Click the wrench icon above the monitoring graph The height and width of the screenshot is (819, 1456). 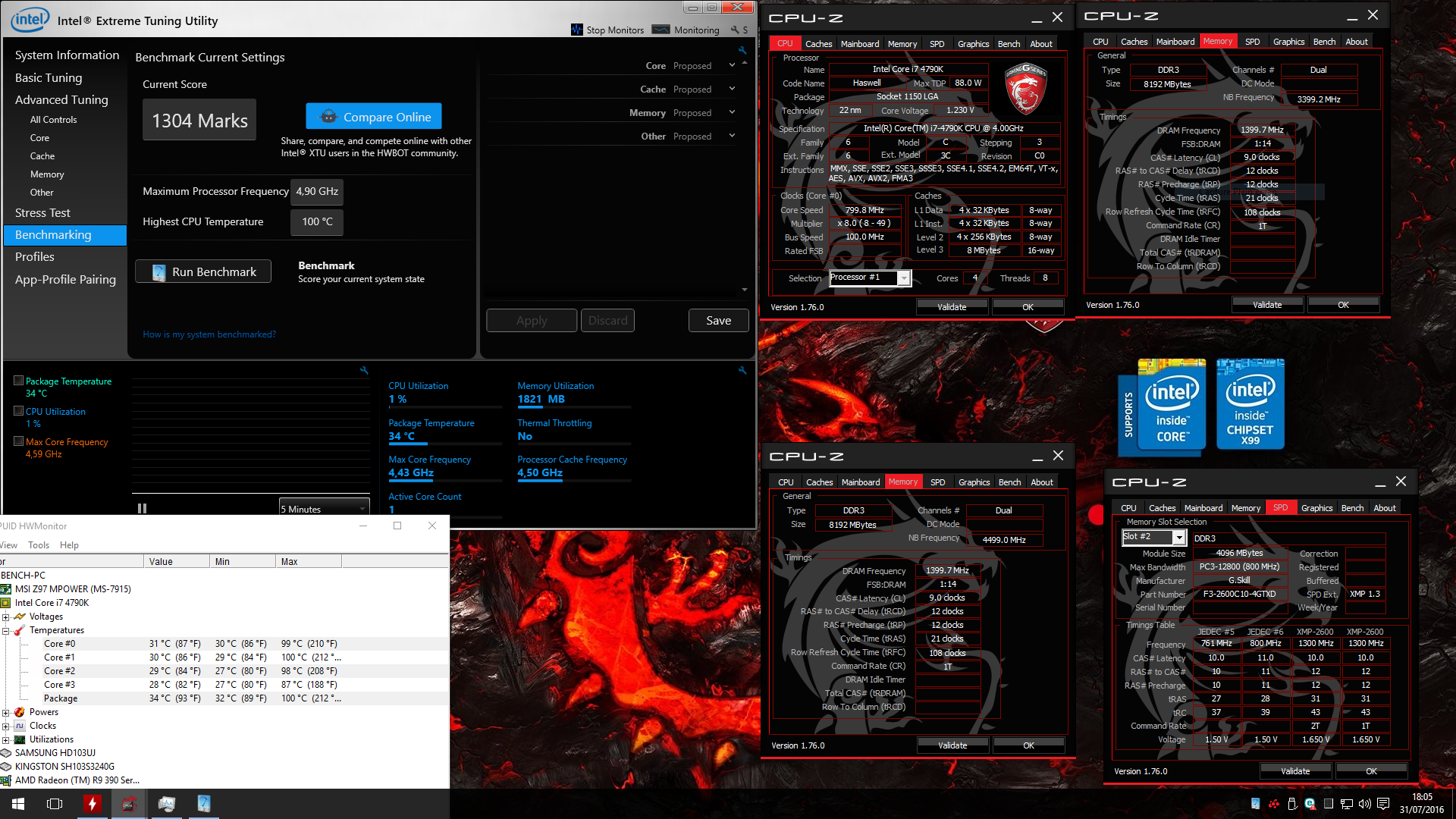[364, 370]
